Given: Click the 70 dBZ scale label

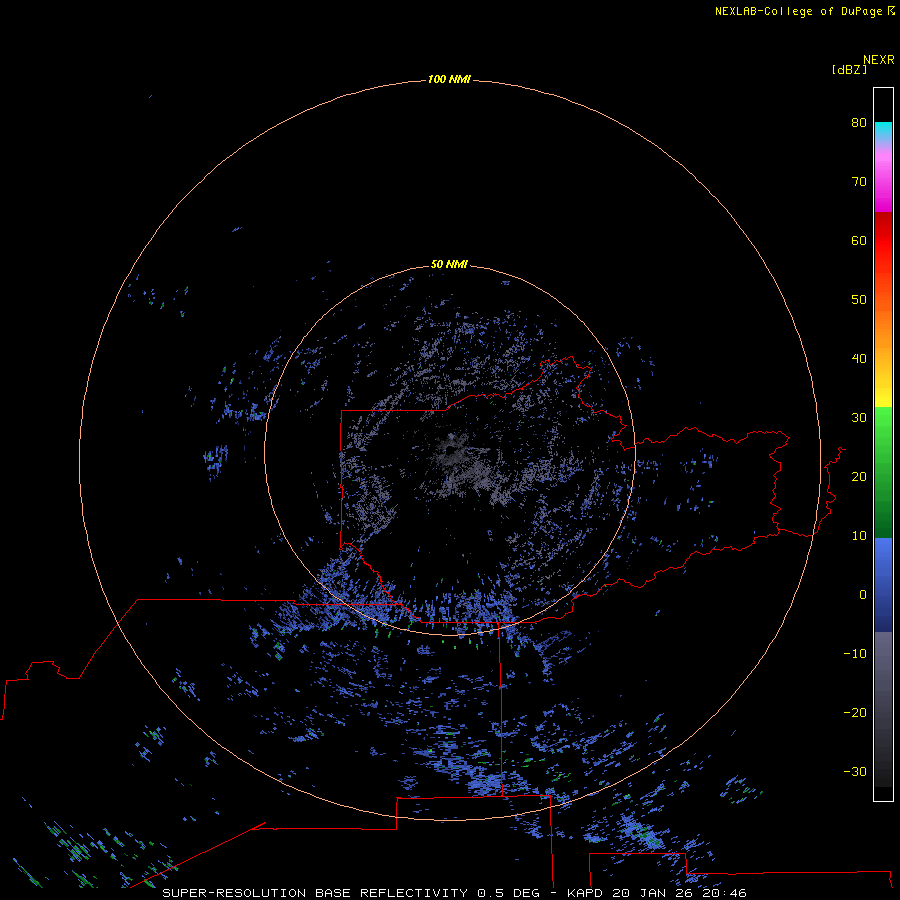Looking at the screenshot, I should point(859,182).
